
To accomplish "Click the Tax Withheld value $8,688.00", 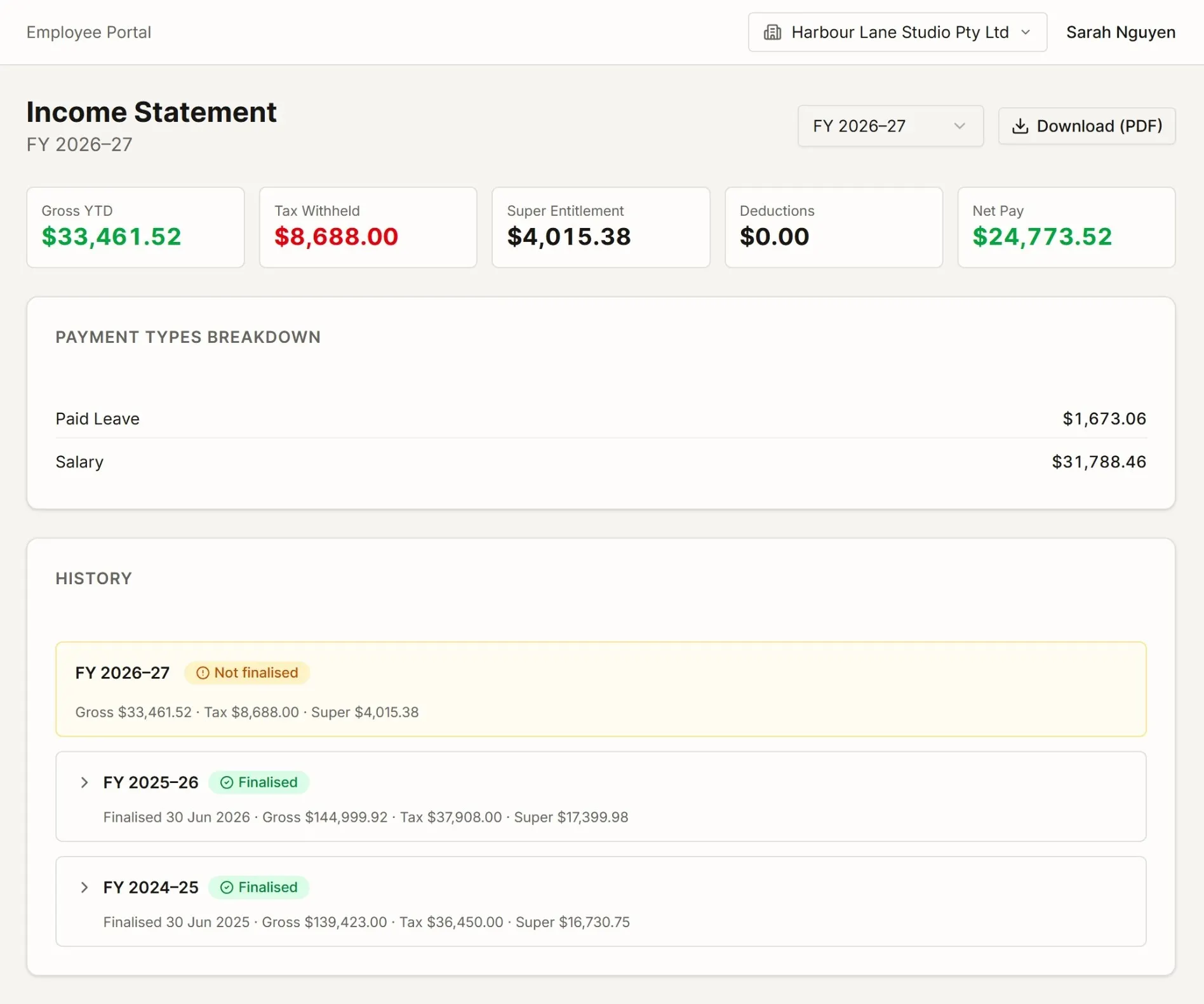I will point(337,237).
